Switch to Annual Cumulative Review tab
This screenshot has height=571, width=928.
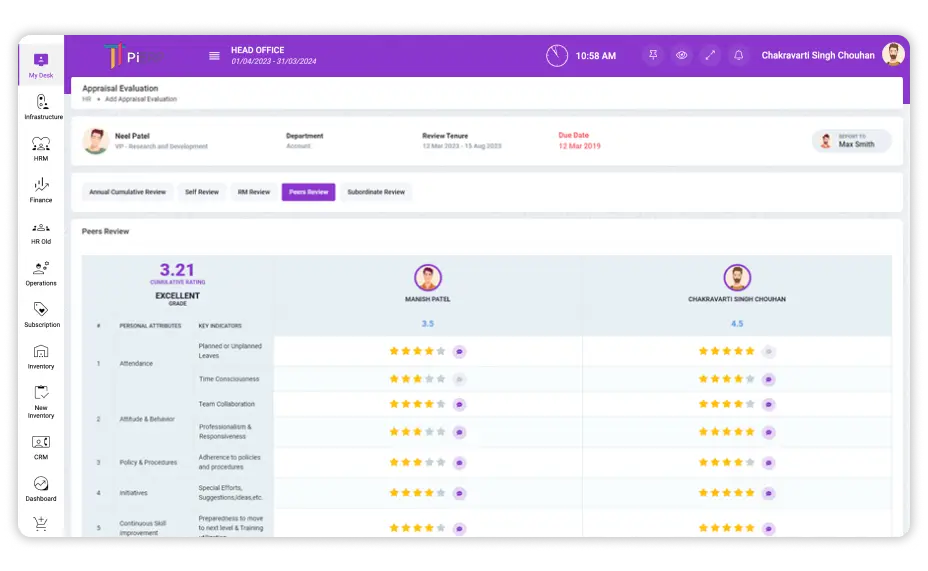point(127,192)
